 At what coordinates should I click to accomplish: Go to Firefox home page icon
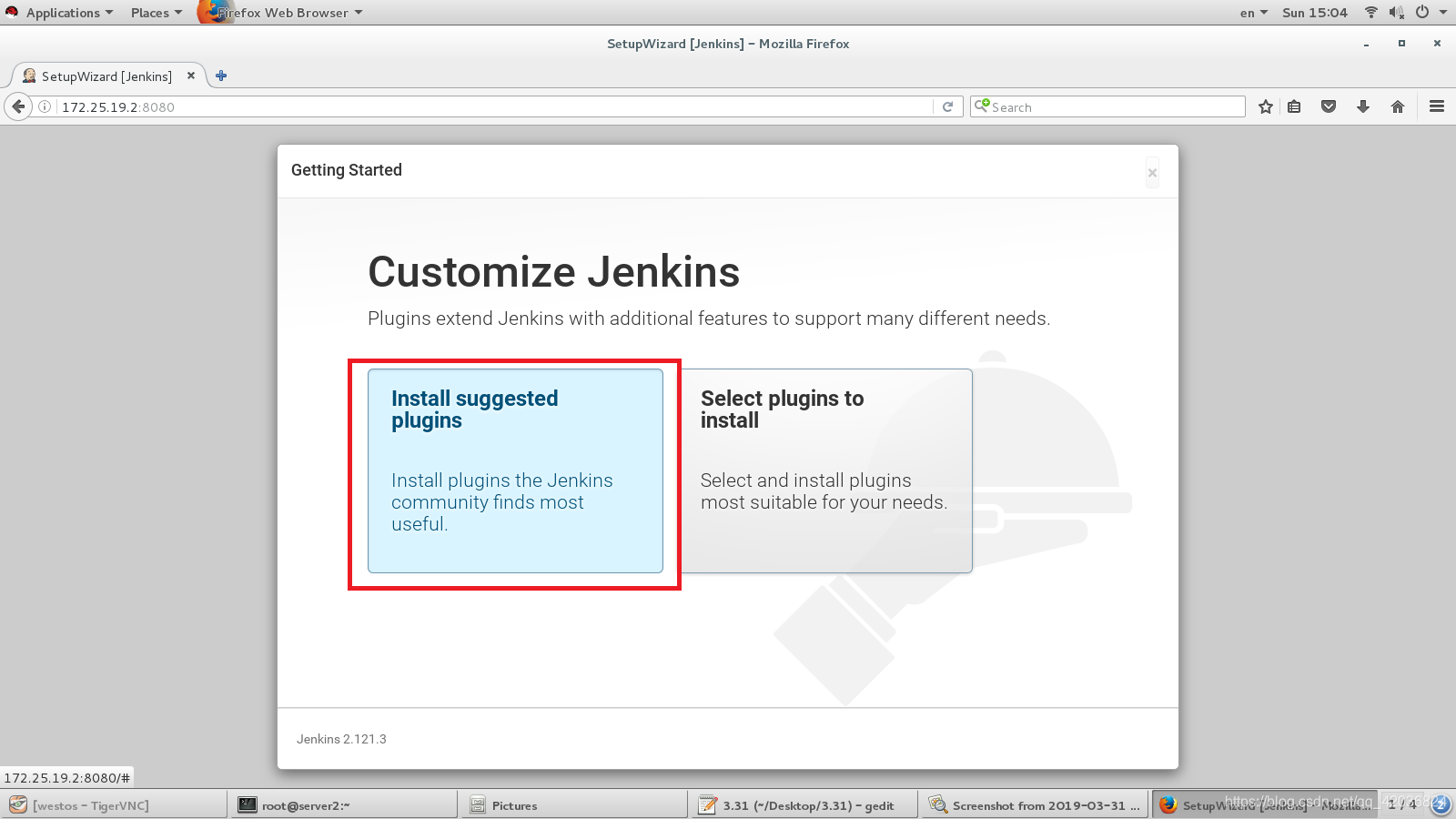(1398, 106)
